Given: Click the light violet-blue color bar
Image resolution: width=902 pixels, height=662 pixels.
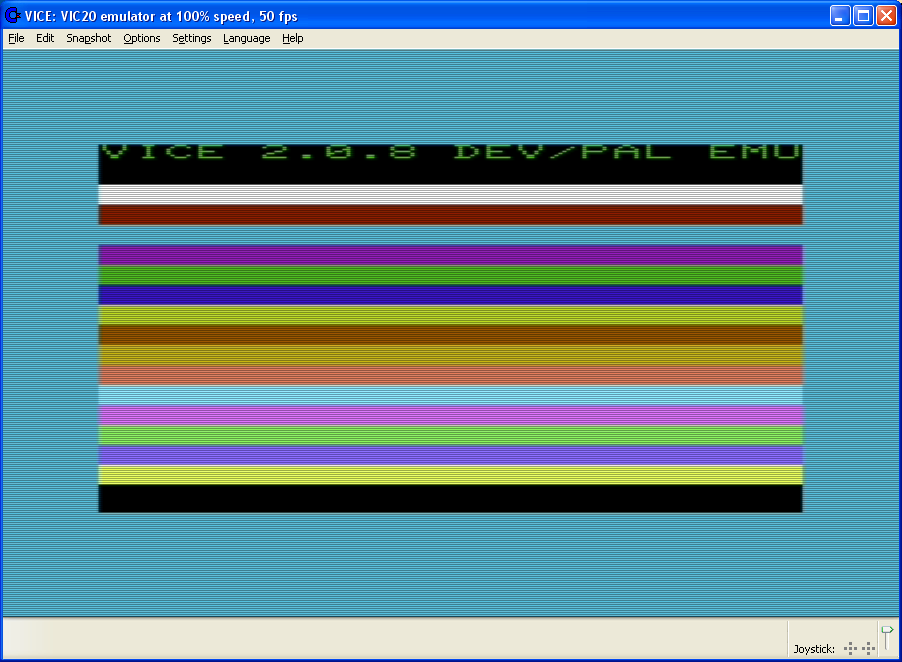Looking at the screenshot, I should [x=450, y=455].
